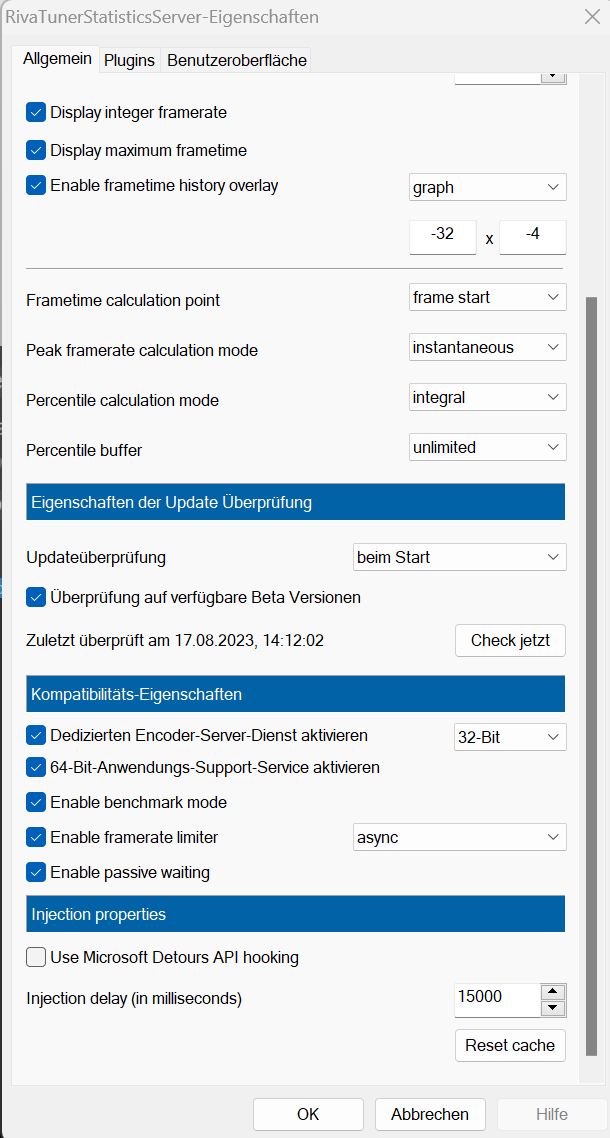Open Peak framerate calculation mode dropdown
Screen dimensions: 610x1138
tap(488, 347)
